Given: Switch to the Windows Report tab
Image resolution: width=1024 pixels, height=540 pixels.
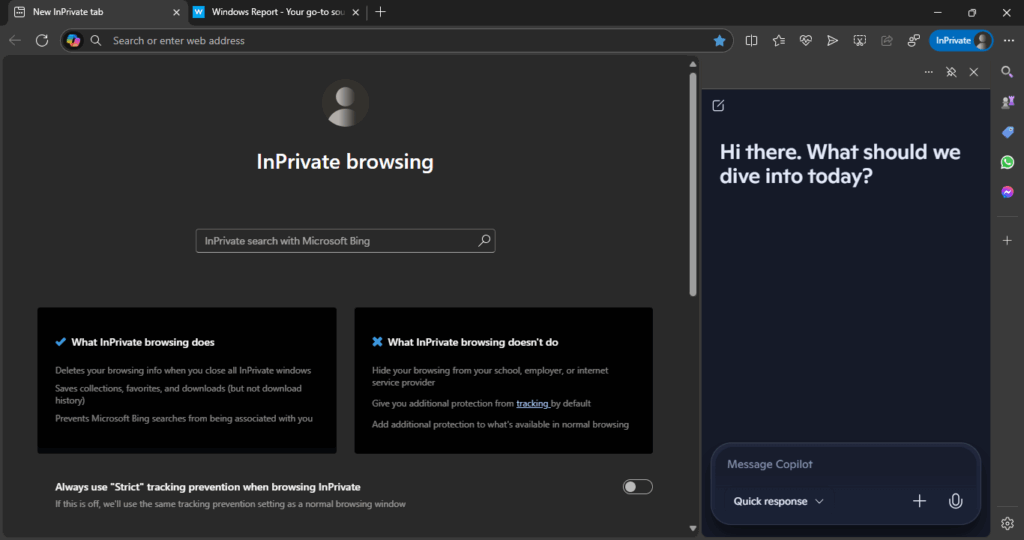Looking at the screenshot, I should coord(277,12).
